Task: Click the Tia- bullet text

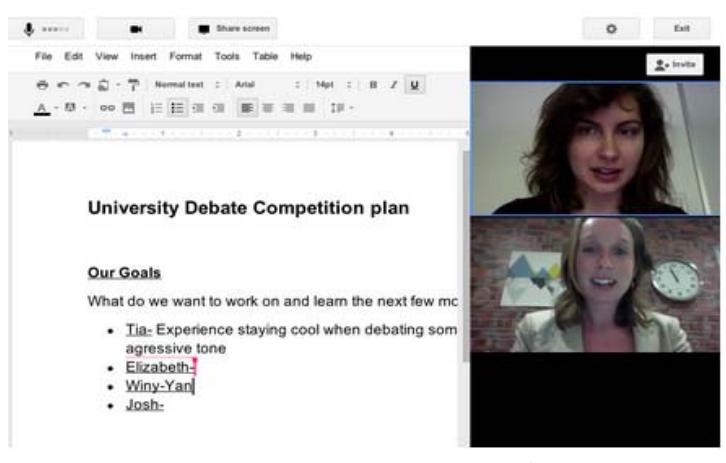Action: tap(139, 330)
